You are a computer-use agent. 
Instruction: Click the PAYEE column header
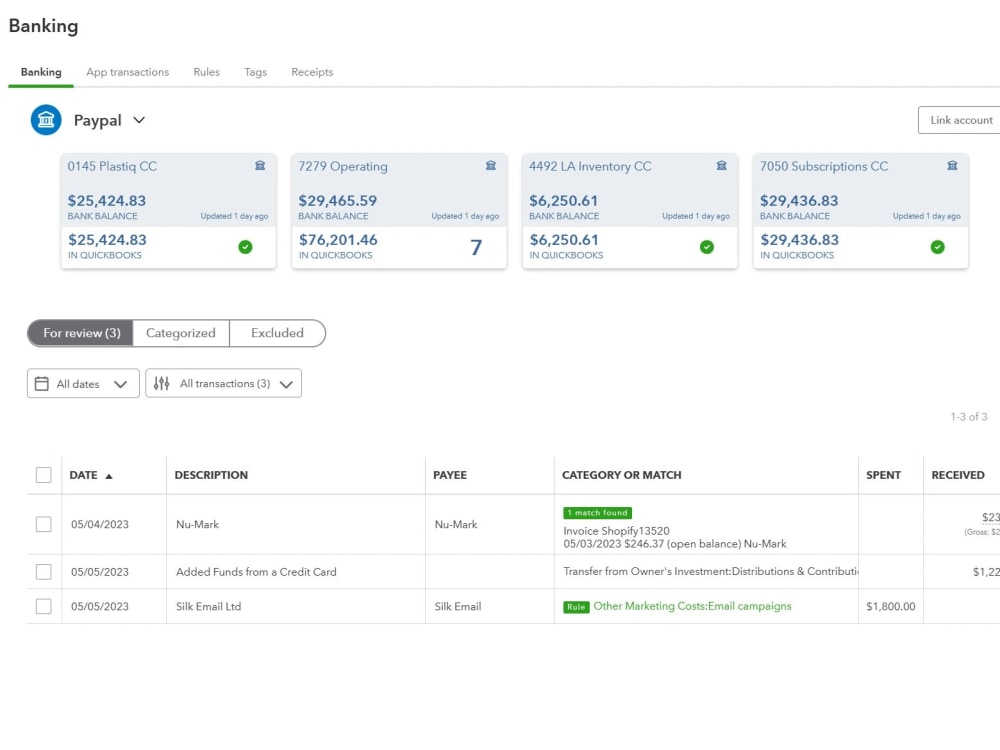(x=450, y=475)
